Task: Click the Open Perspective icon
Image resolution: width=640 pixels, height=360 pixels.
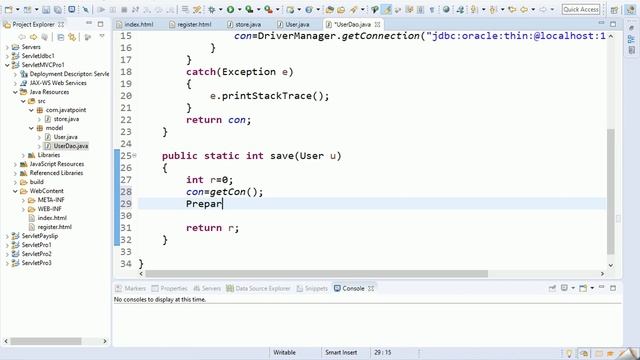Action: coord(614,10)
